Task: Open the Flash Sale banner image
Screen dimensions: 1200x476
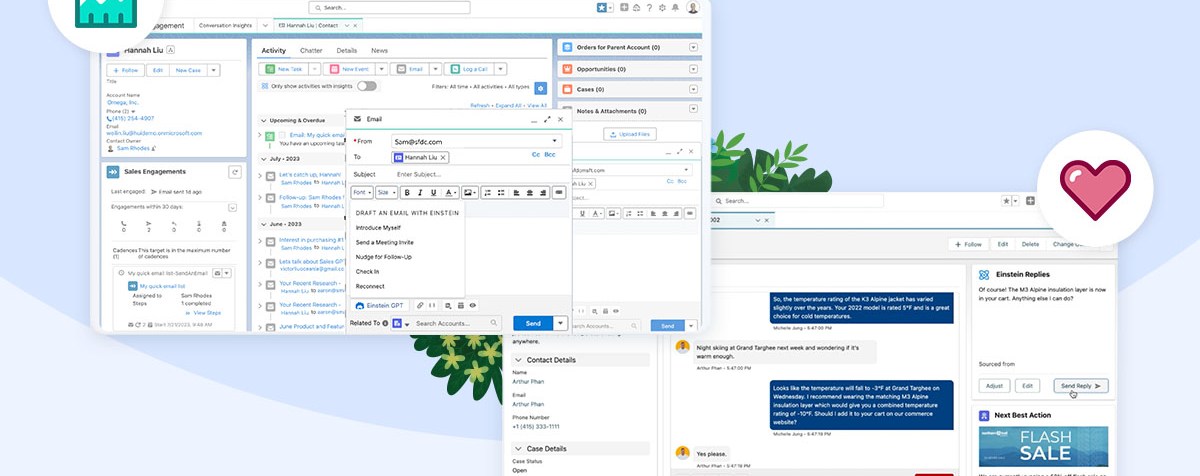Action: [1043, 448]
